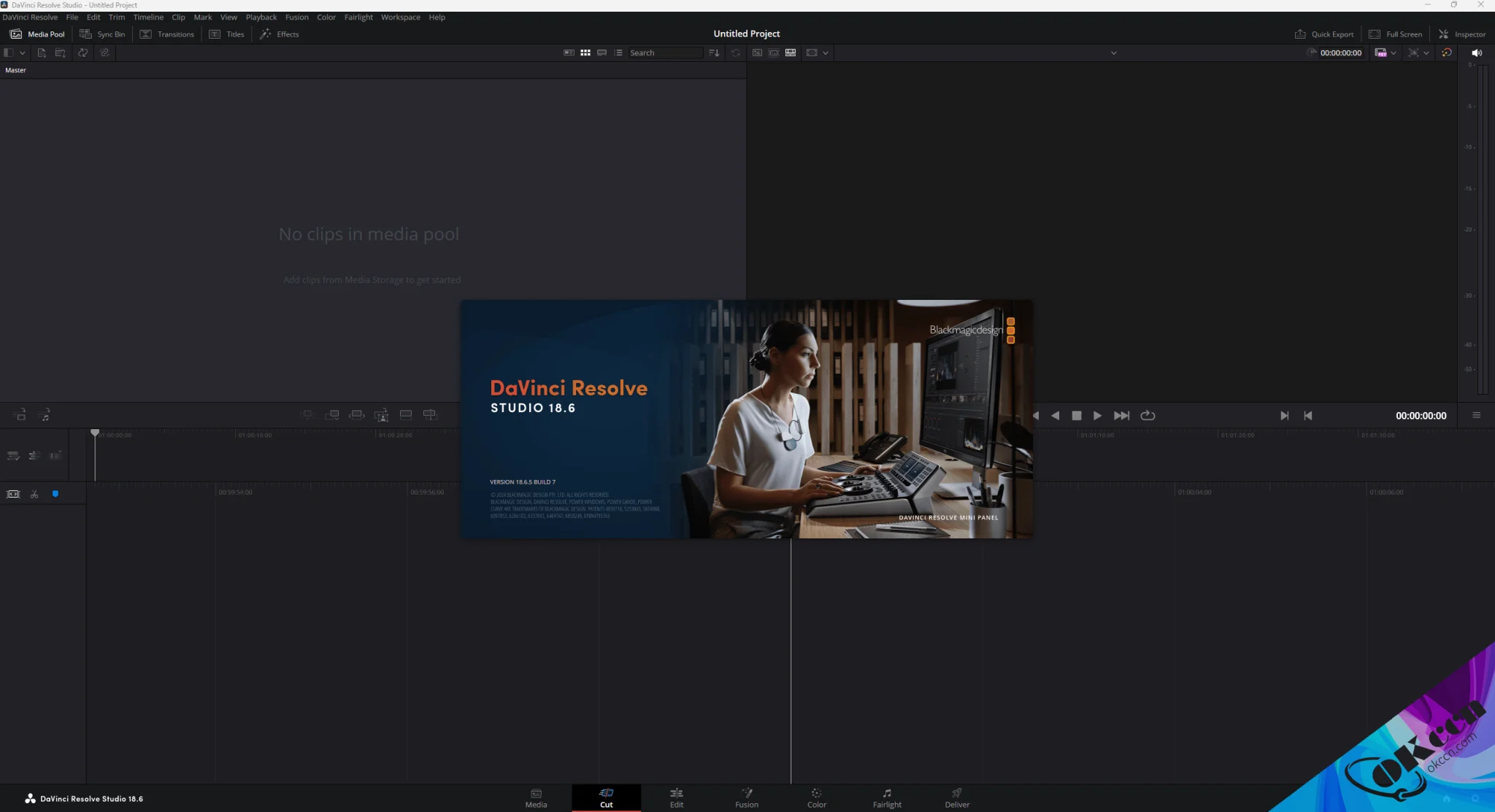
Task: Click the Place On Top icon
Action: [x=406, y=415]
